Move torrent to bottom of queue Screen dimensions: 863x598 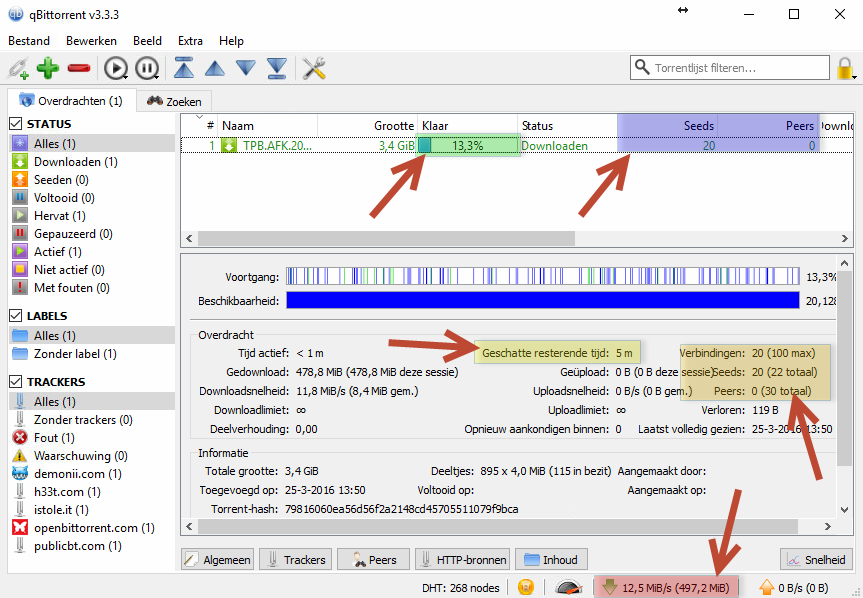[x=276, y=69]
